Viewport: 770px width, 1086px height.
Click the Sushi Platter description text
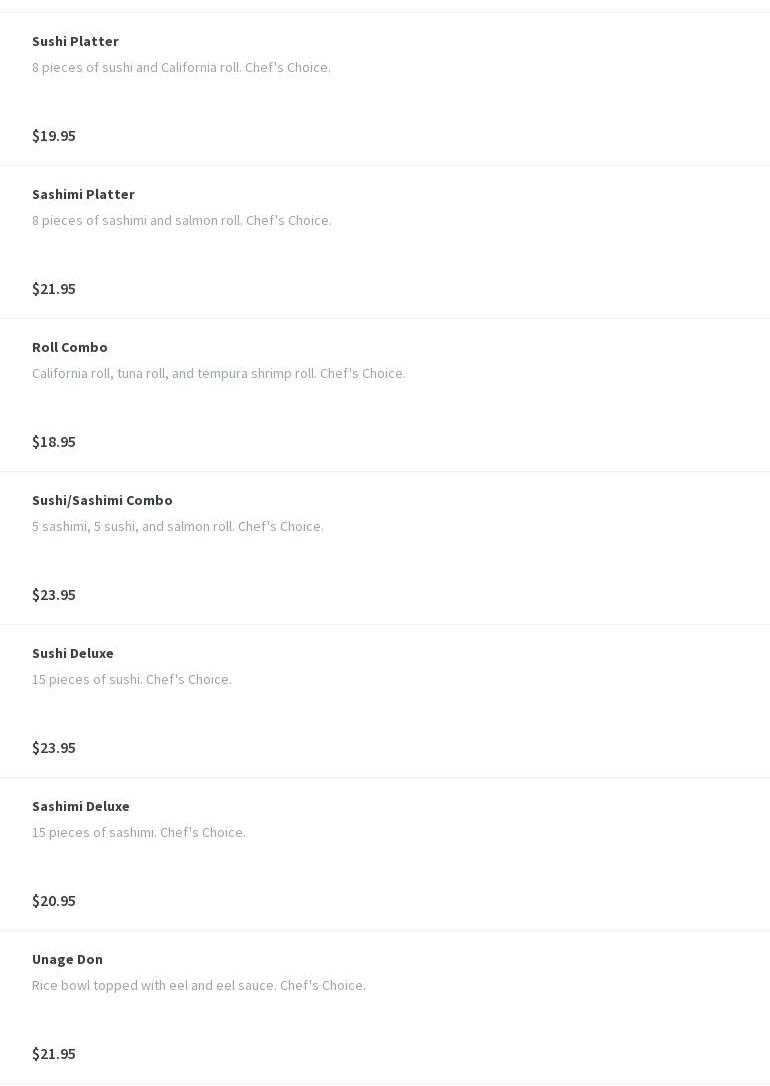point(181,67)
